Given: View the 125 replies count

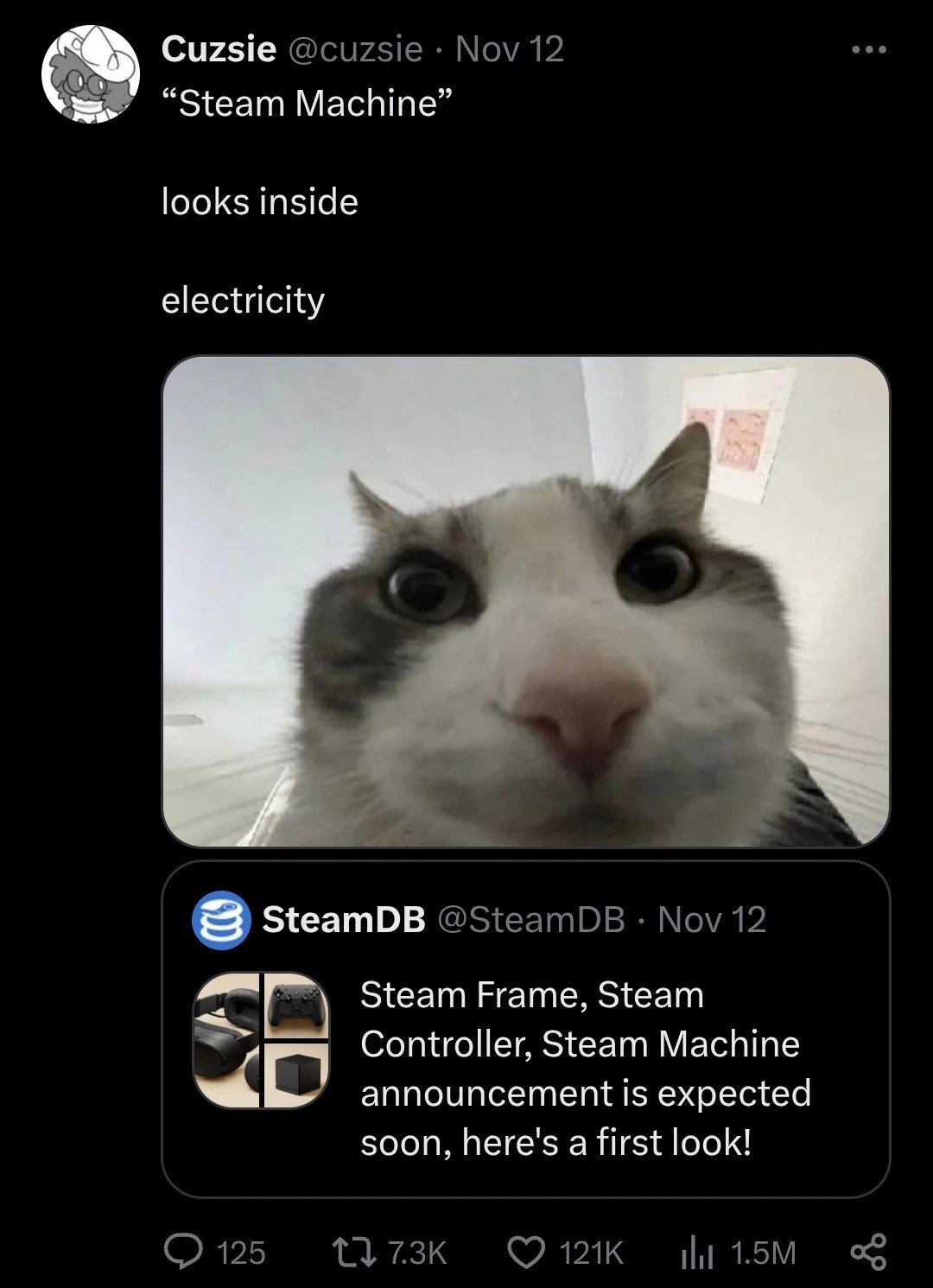Looking at the screenshot, I should pos(241,1253).
